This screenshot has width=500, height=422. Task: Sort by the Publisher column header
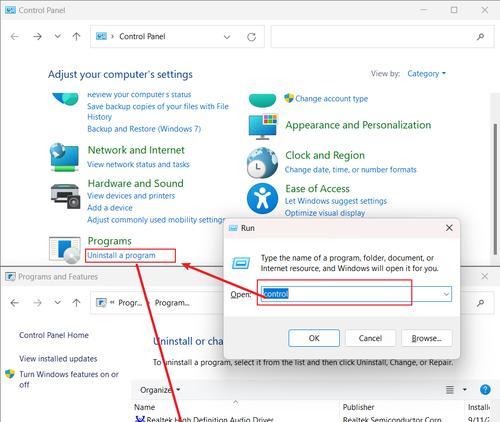[358, 407]
